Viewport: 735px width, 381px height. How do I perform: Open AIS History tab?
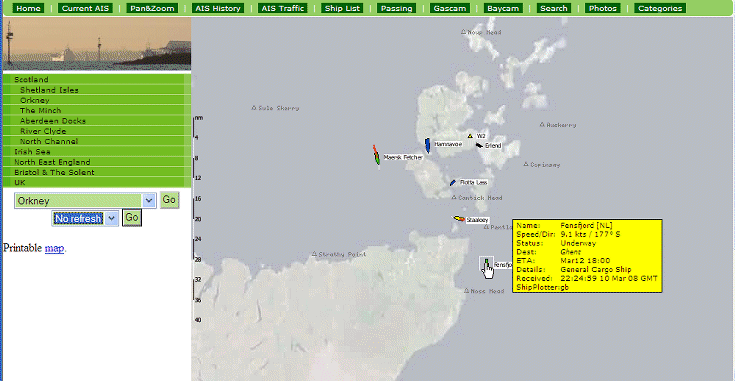pyautogui.click(x=218, y=8)
